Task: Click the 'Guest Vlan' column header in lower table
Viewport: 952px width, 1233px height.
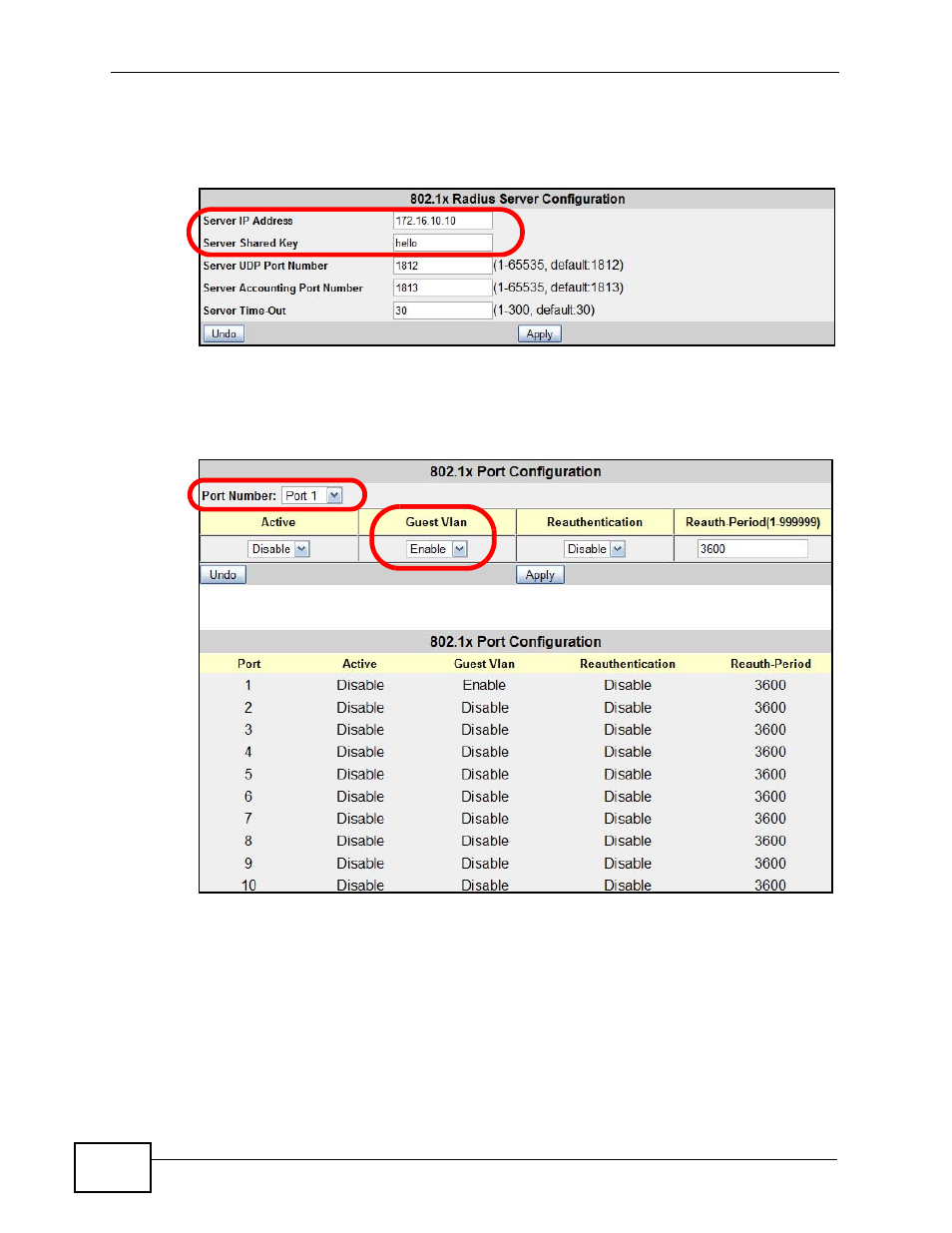Action: click(484, 664)
